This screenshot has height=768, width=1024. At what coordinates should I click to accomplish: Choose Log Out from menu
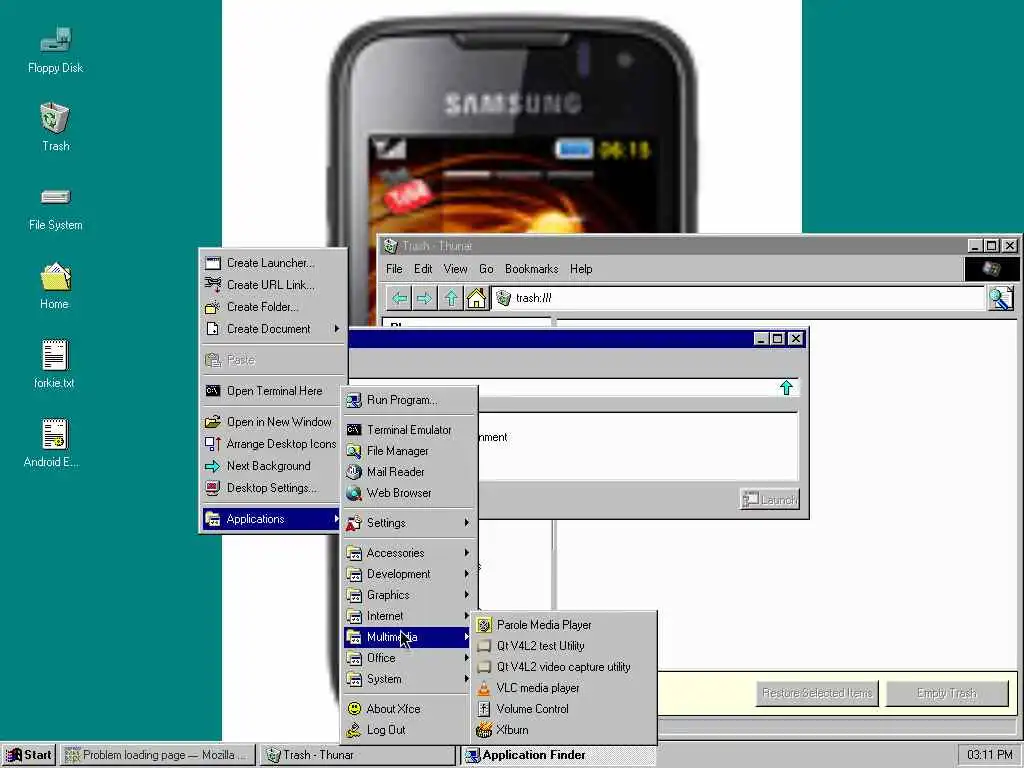(x=409, y=729)
